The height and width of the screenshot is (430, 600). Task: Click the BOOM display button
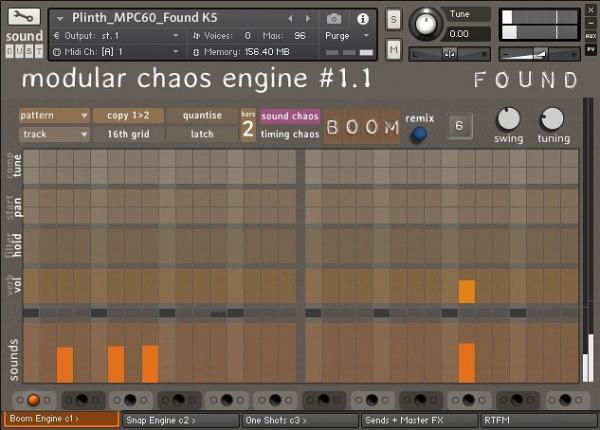click(362, 127)
